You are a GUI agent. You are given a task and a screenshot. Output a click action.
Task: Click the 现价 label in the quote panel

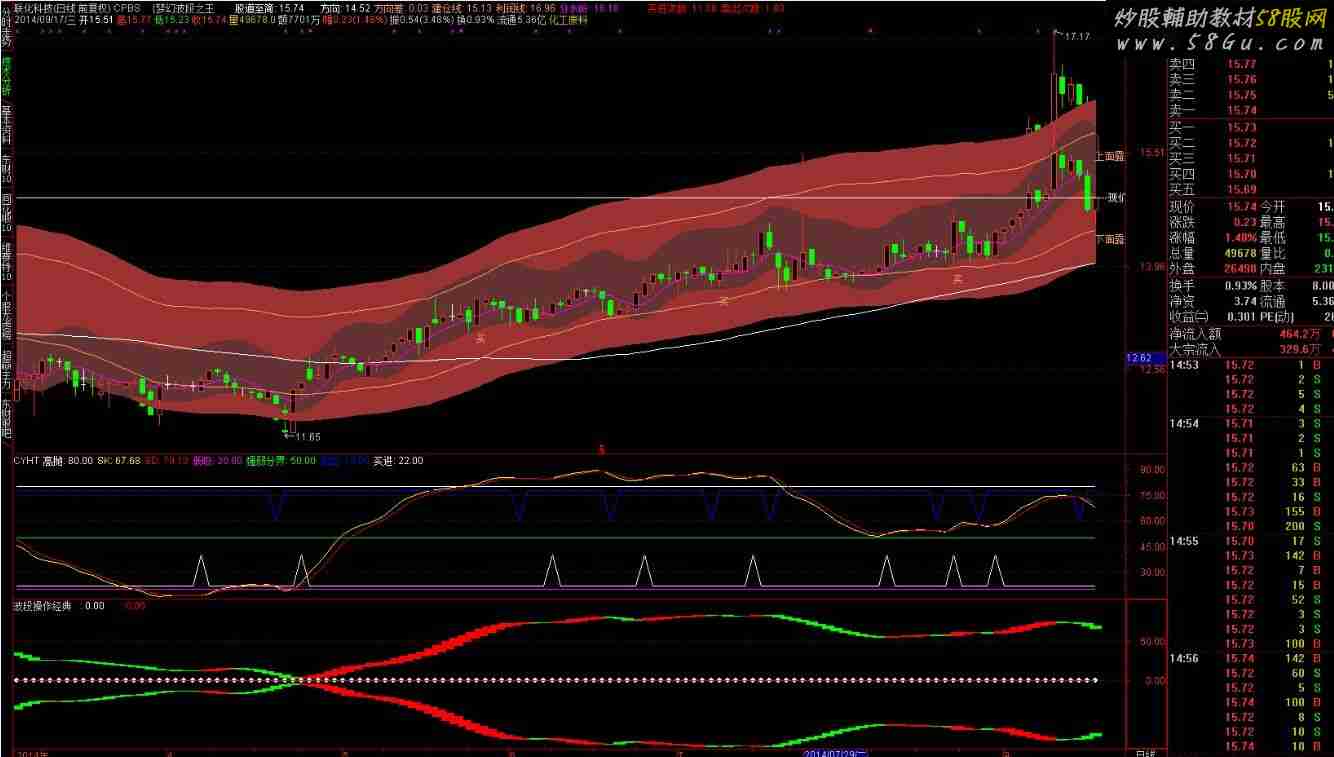1181,207
